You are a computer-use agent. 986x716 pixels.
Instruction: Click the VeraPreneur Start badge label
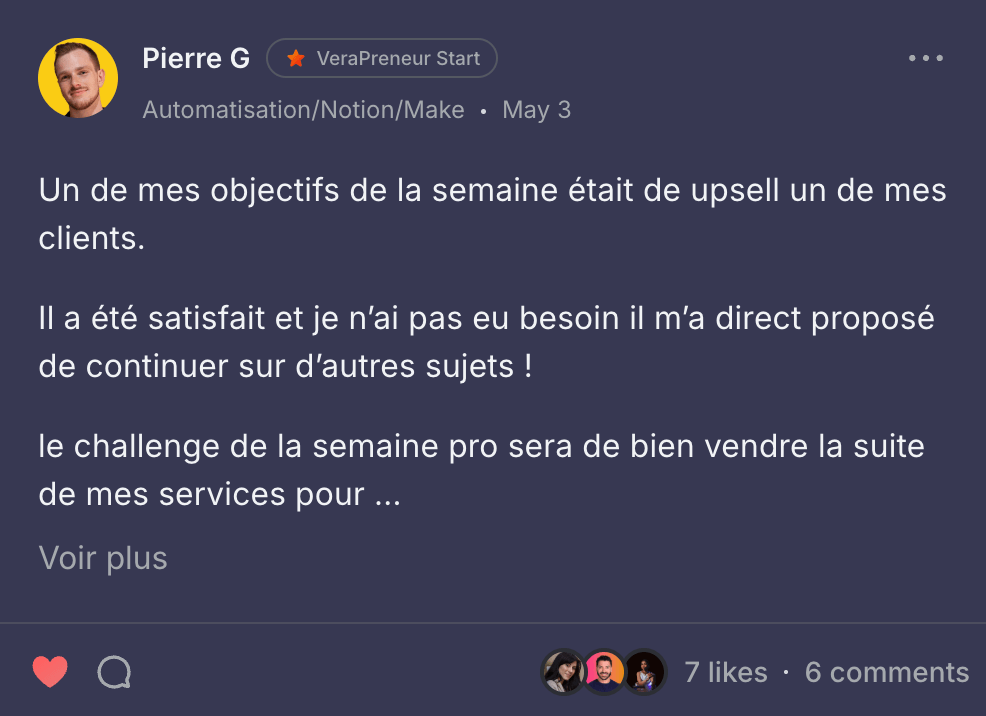398,59
